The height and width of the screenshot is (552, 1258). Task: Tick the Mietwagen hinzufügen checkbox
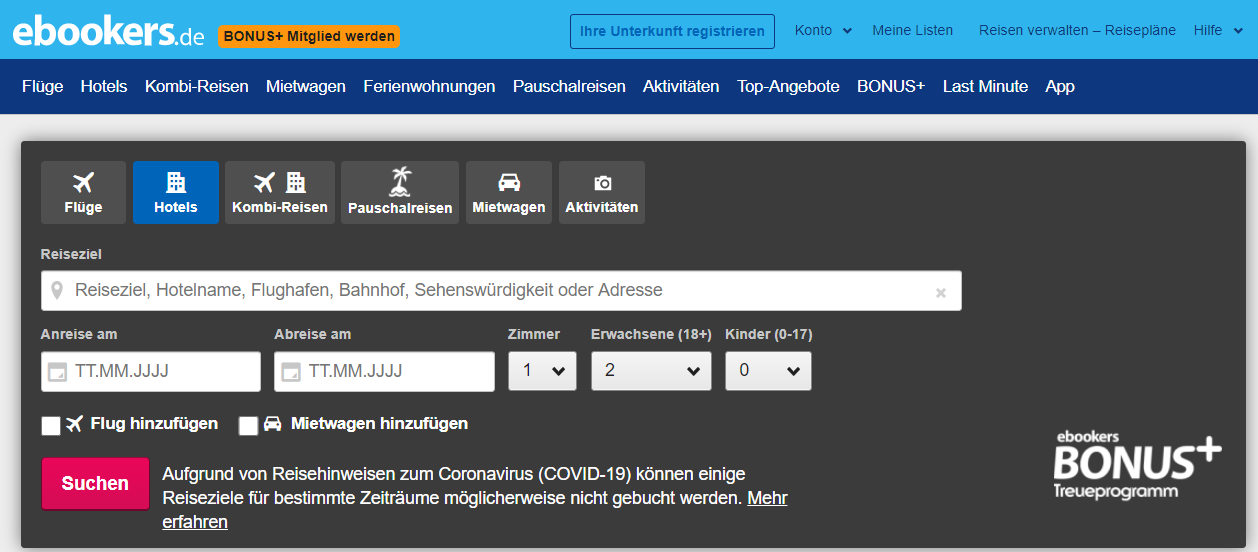point(248,426)
